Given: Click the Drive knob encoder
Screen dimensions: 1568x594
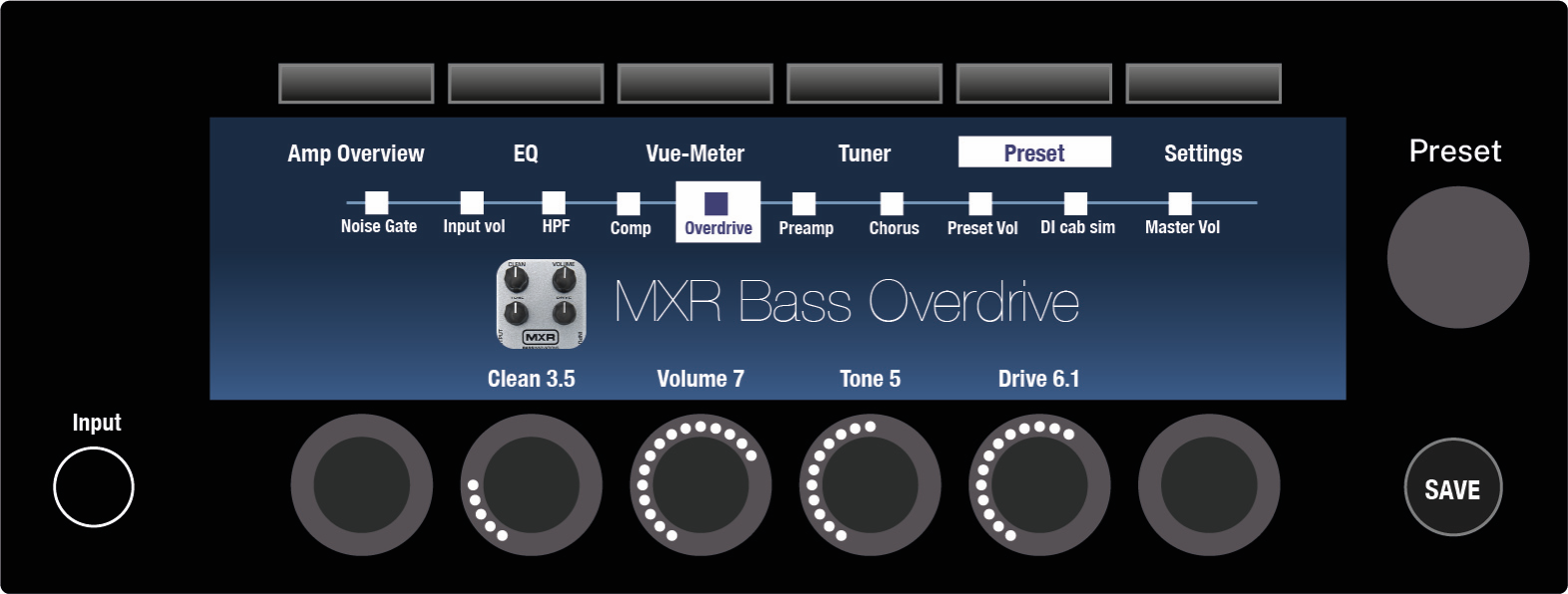Looking at the screenshot, I should [1039, 484].
